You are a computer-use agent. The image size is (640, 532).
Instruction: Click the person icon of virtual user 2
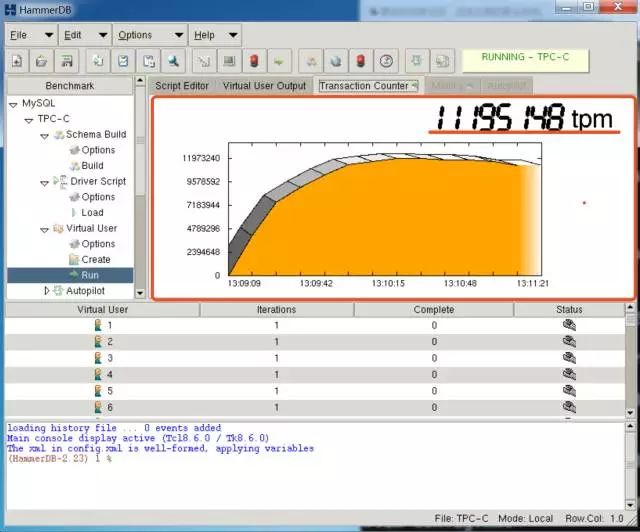[x=98, y=341]
